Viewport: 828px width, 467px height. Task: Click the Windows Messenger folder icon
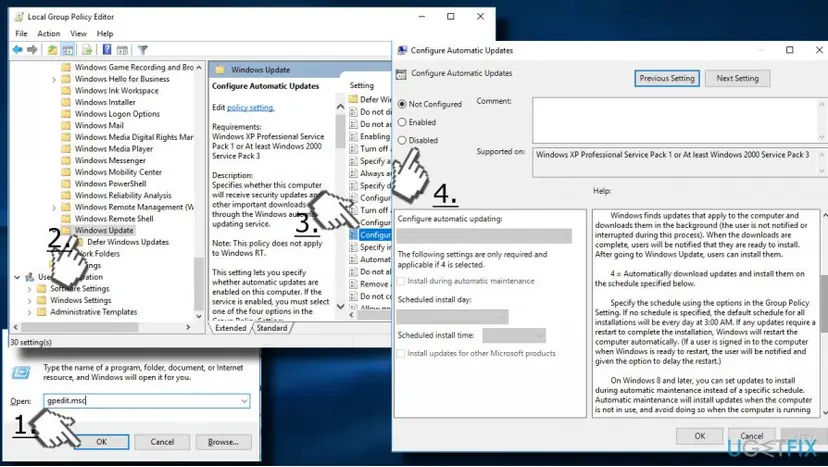pyautogui.click(x=66, y=160)
